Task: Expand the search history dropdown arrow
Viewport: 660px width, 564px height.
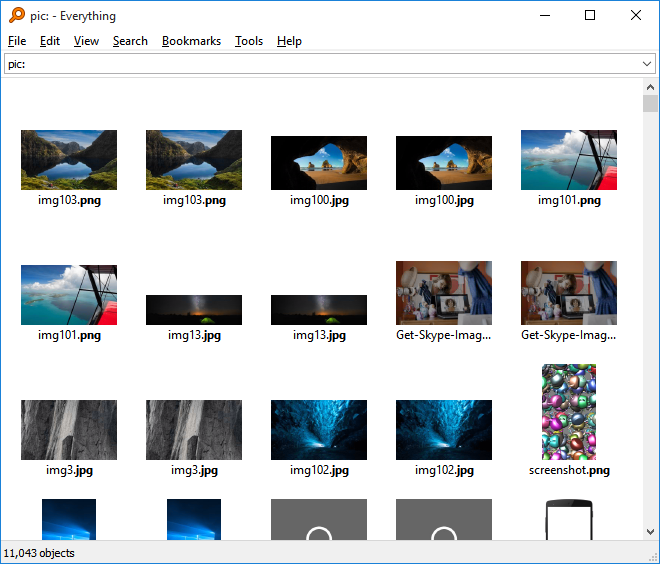Action: pos(647,64)
